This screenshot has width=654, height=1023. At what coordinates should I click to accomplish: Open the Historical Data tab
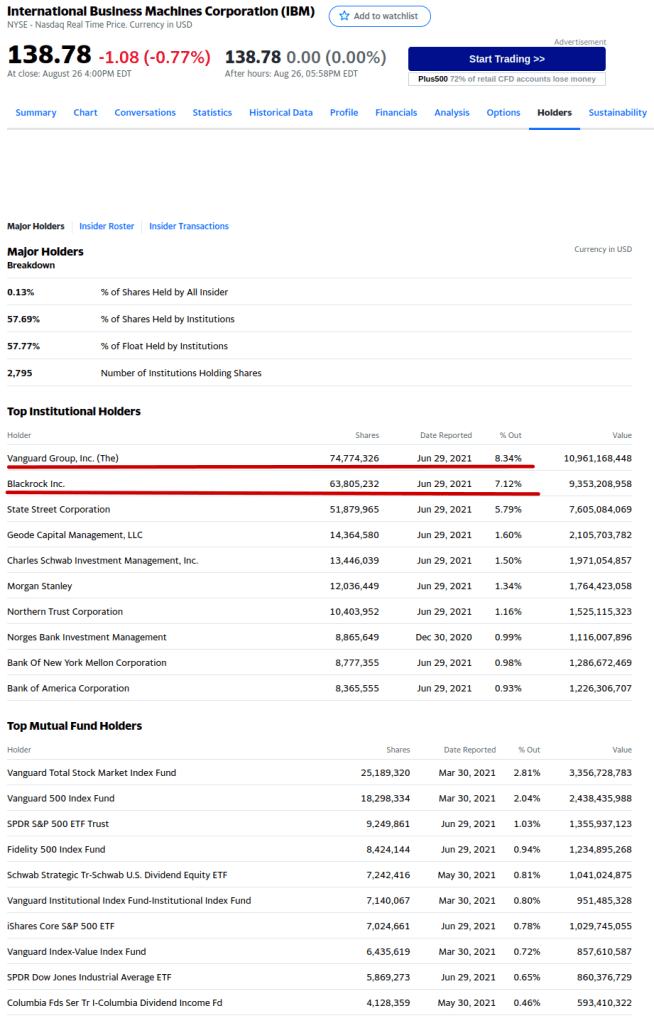(281, 113)
